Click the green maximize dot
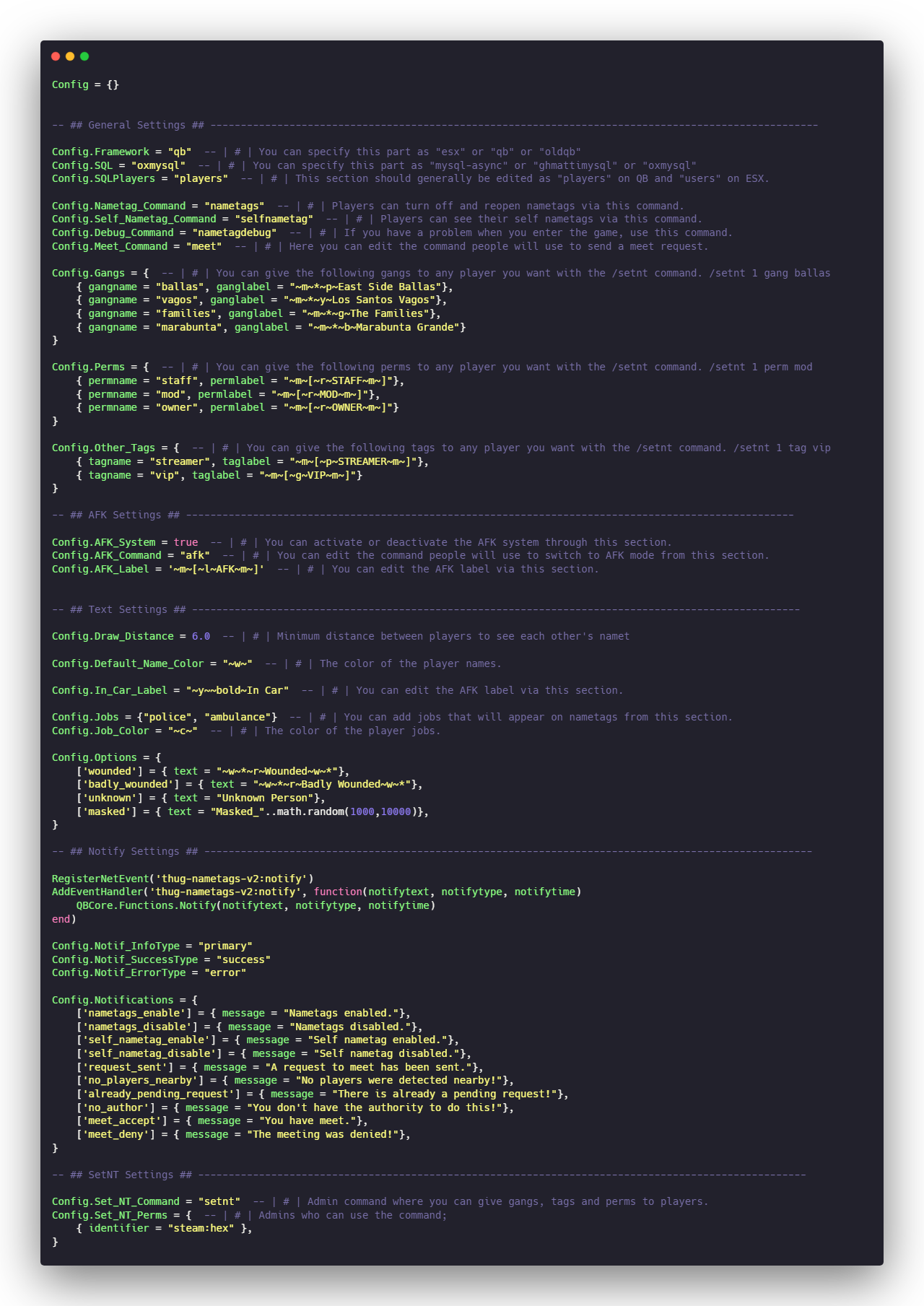 click(x=84, y=56)
